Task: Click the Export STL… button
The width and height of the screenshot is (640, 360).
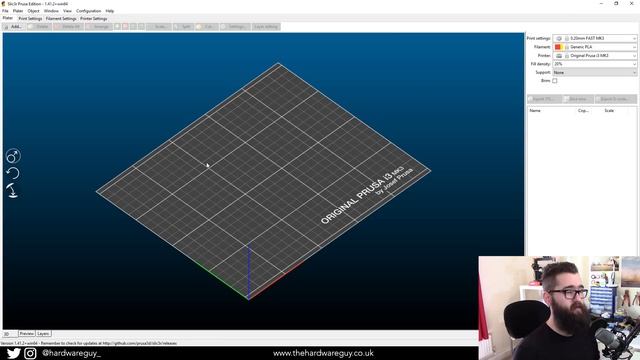Action: click(544, 99)
